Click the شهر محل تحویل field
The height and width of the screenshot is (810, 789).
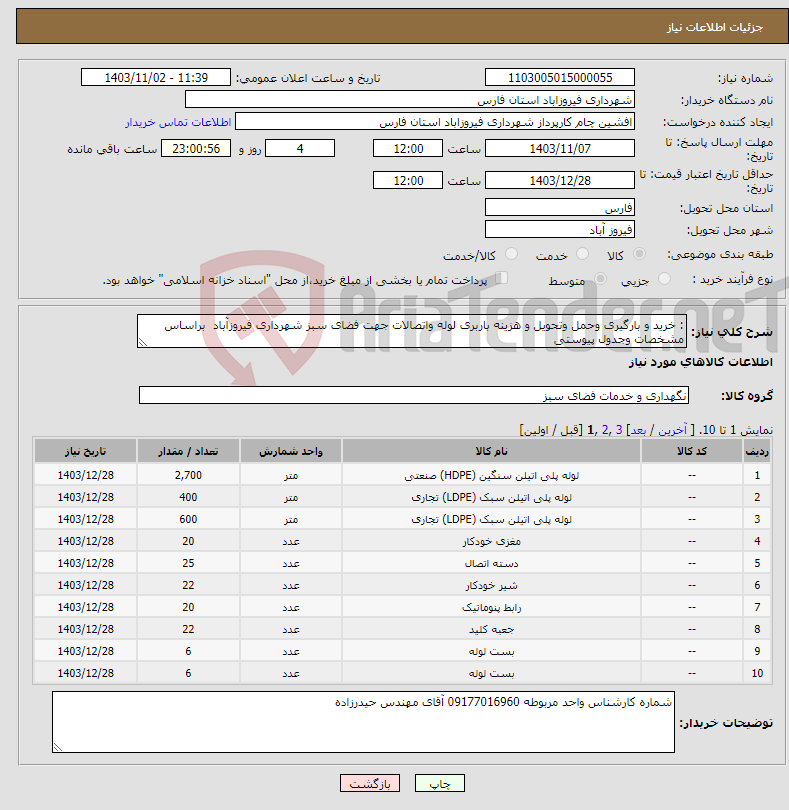(x=560, y=230)
